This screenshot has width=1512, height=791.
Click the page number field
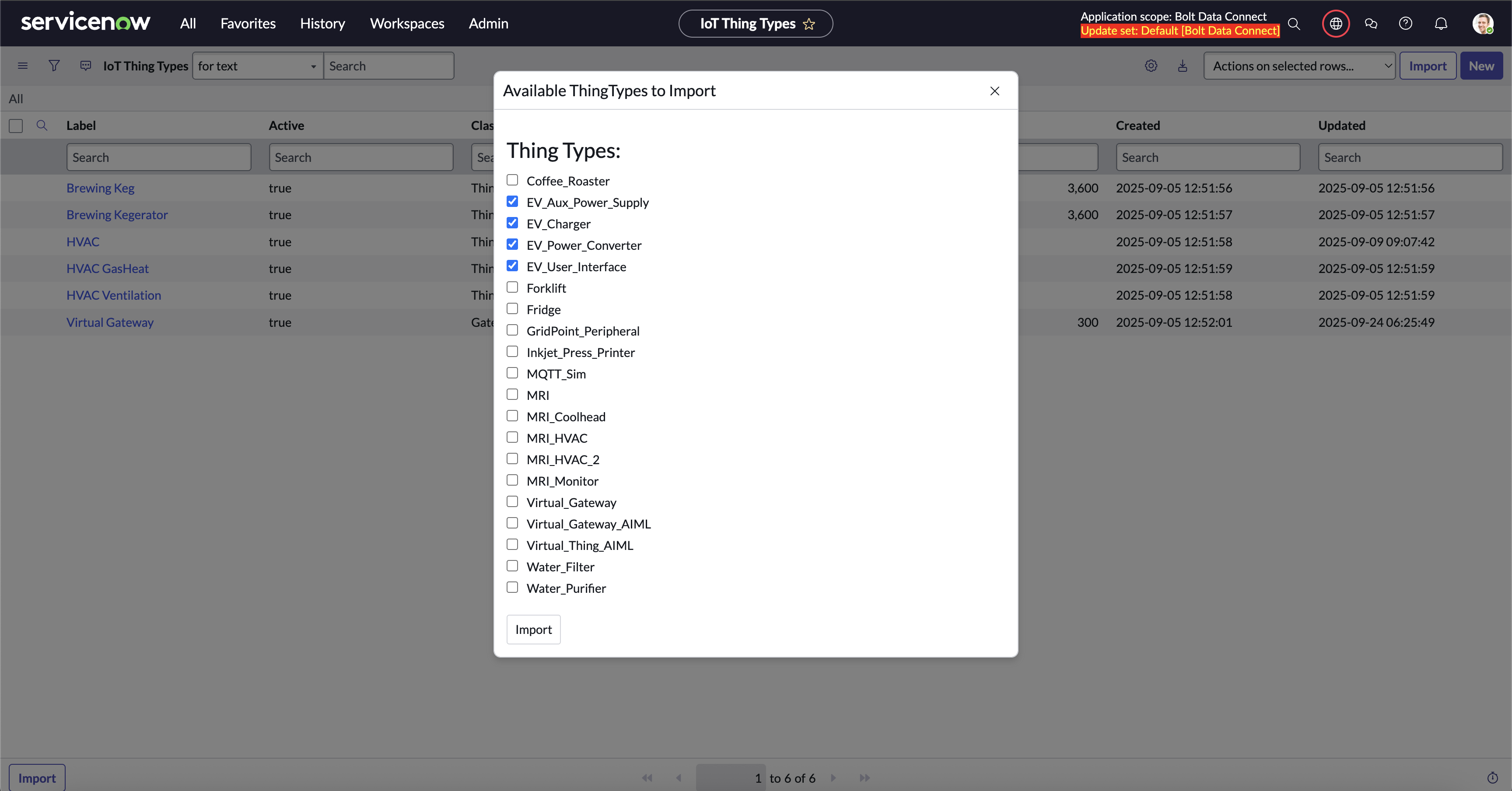tap(731, 777)
